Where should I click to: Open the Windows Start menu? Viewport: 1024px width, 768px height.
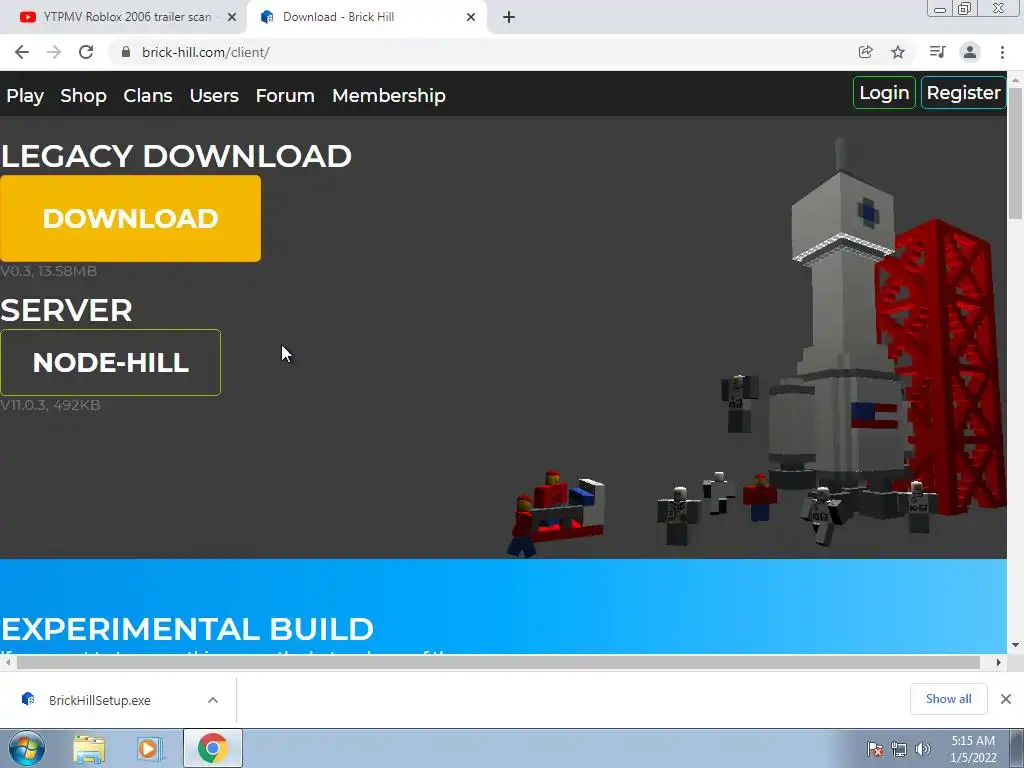pyautogui.click(x=27, y=748)
